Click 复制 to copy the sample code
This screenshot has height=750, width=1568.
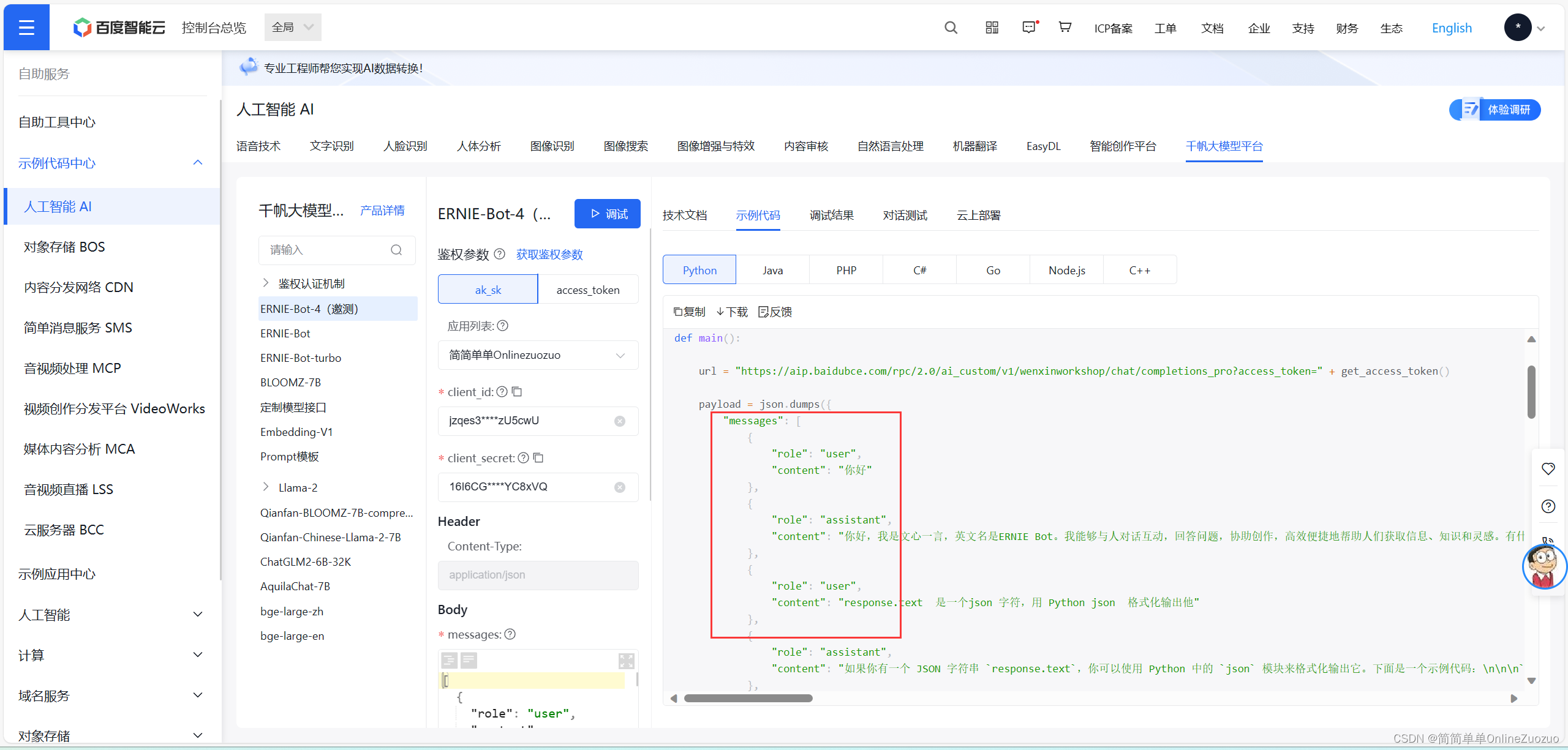coord(690,312)
